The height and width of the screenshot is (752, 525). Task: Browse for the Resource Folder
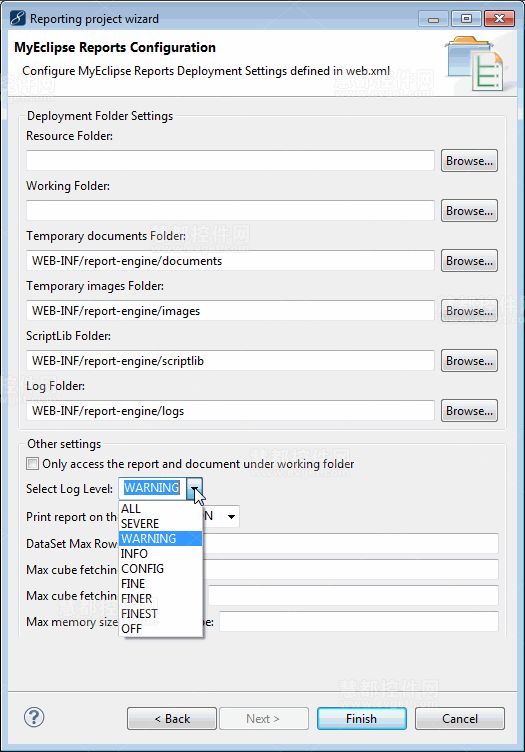point(469,161)
